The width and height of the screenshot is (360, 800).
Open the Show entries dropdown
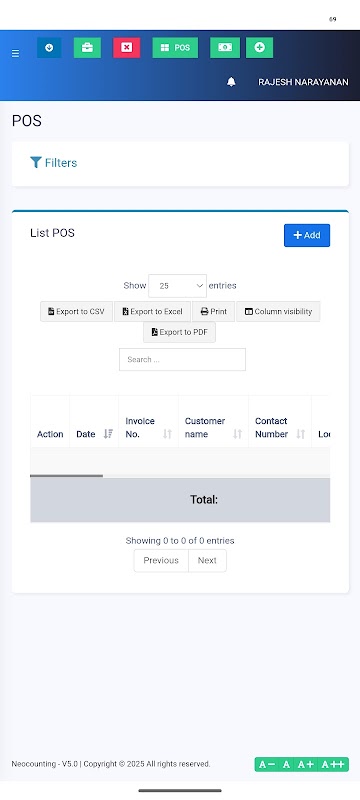177,286
